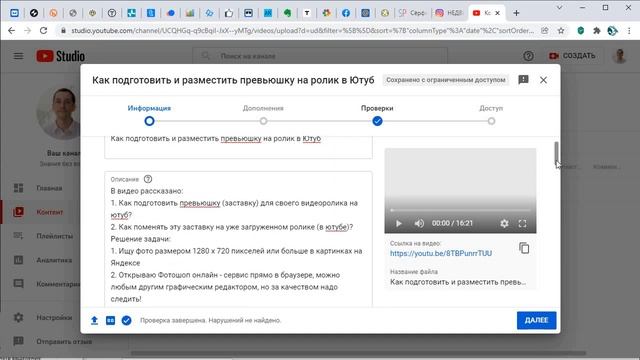The image size is (640, 360).
Task: Switch to the Facebook browser tab
Action: pyautogui.click(x=346, y=13)
